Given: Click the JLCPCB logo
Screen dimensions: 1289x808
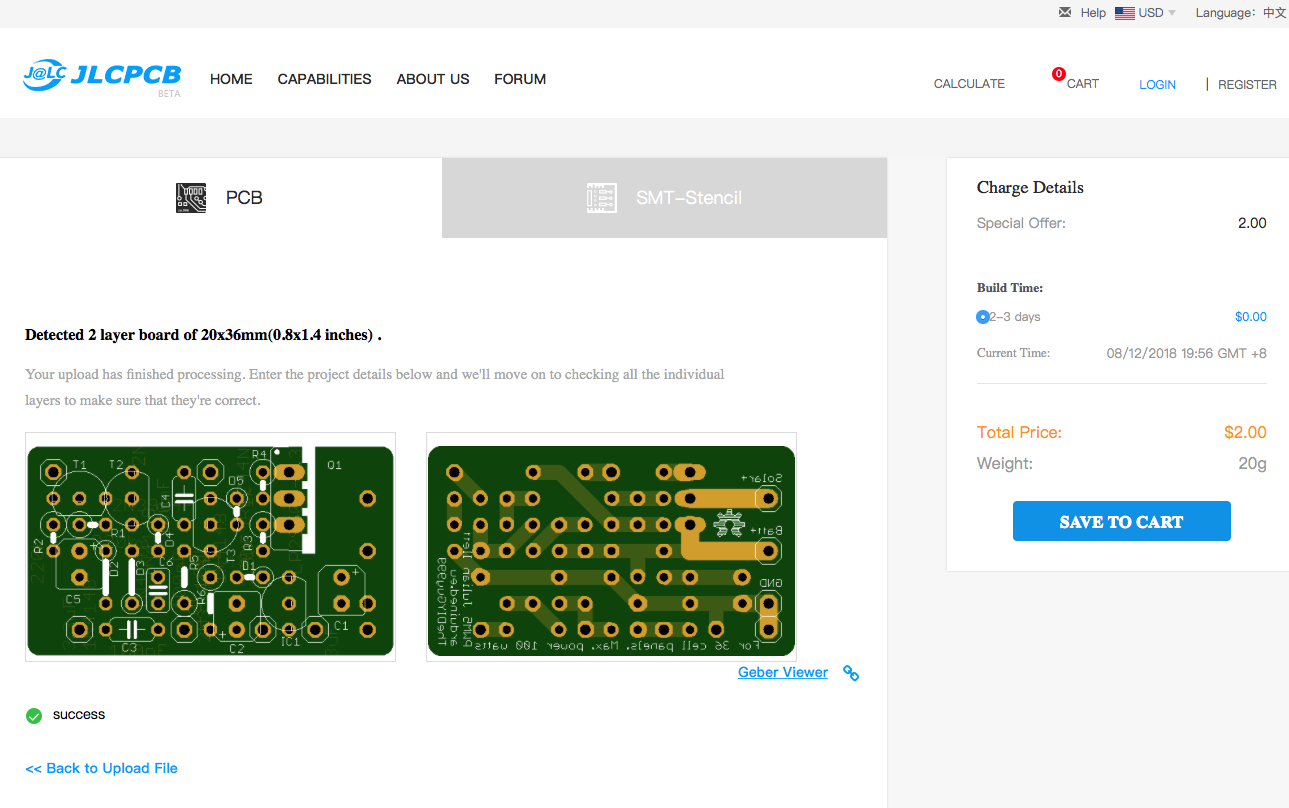Looking at the screenshot, I should coord(101,76).
